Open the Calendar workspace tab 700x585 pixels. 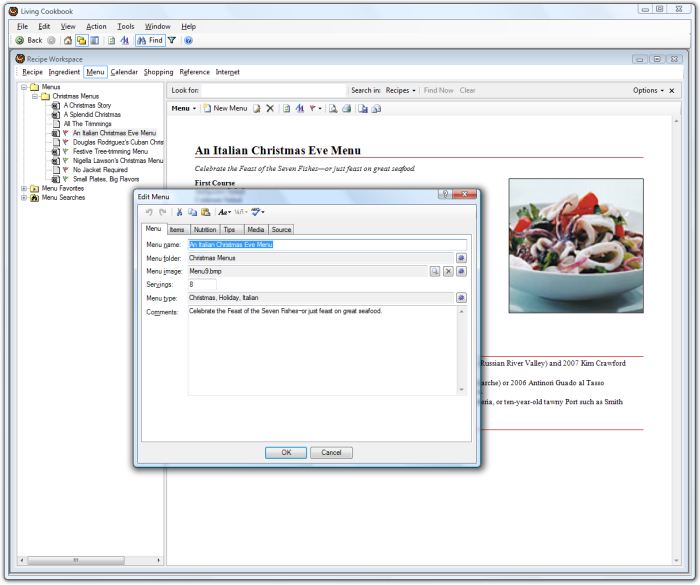[x=124, y=72]
